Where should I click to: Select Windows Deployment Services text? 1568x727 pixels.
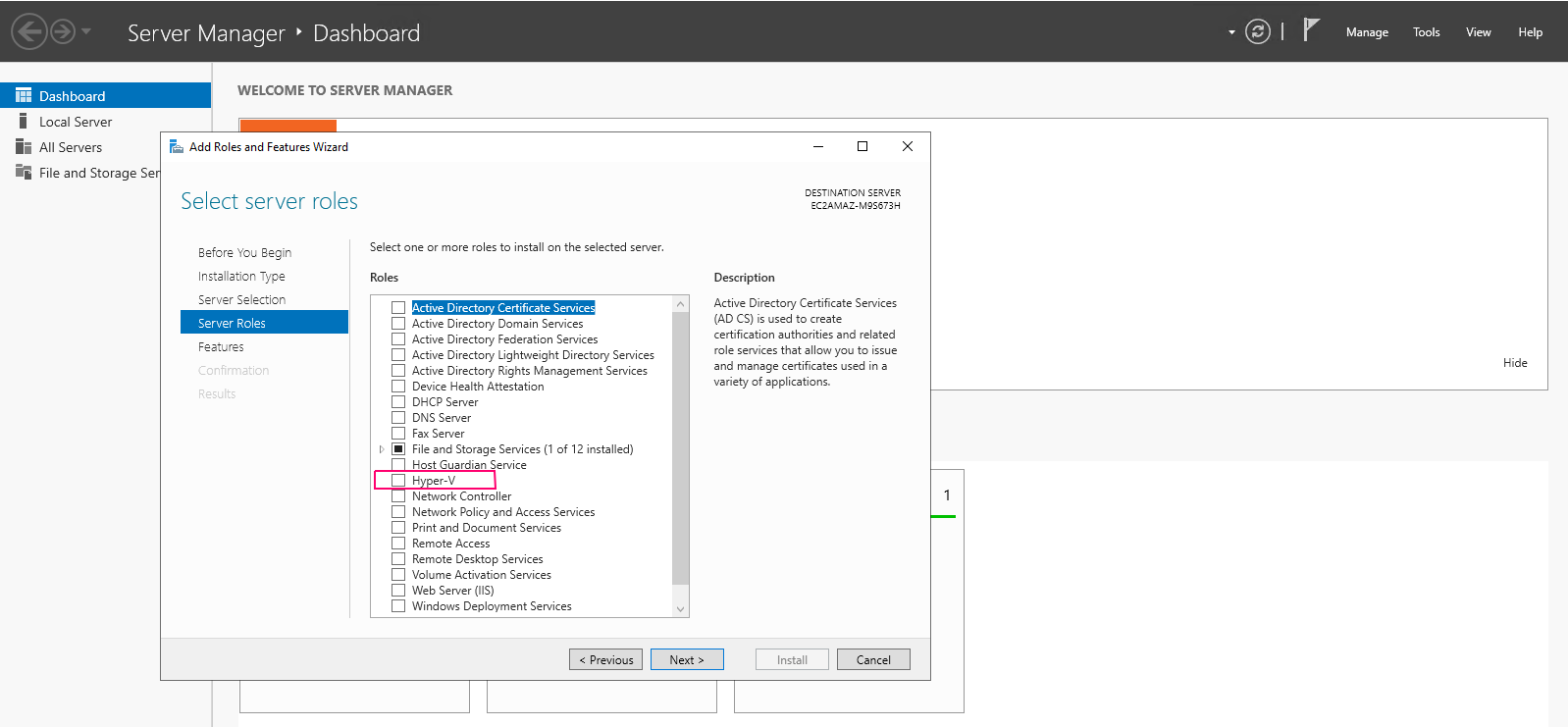(x=492, y=606)
